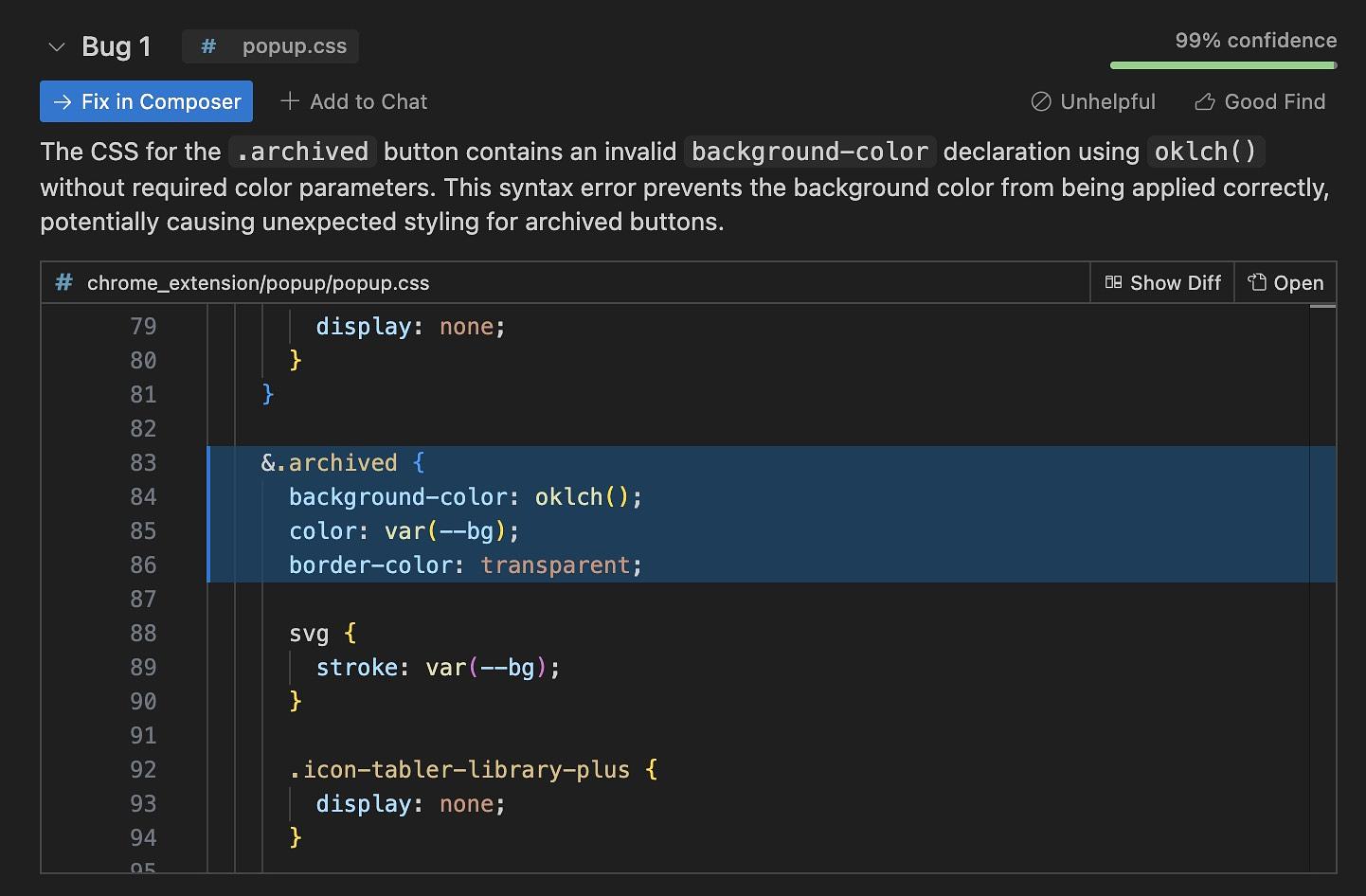
Task: Click the svg selector on line 88
Action: pos(309,634)
